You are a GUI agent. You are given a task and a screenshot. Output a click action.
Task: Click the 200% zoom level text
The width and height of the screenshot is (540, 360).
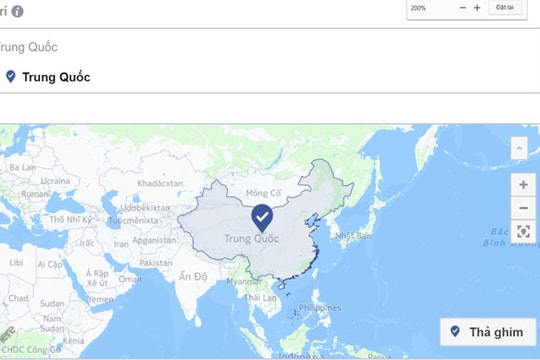[x=418, y=8]
